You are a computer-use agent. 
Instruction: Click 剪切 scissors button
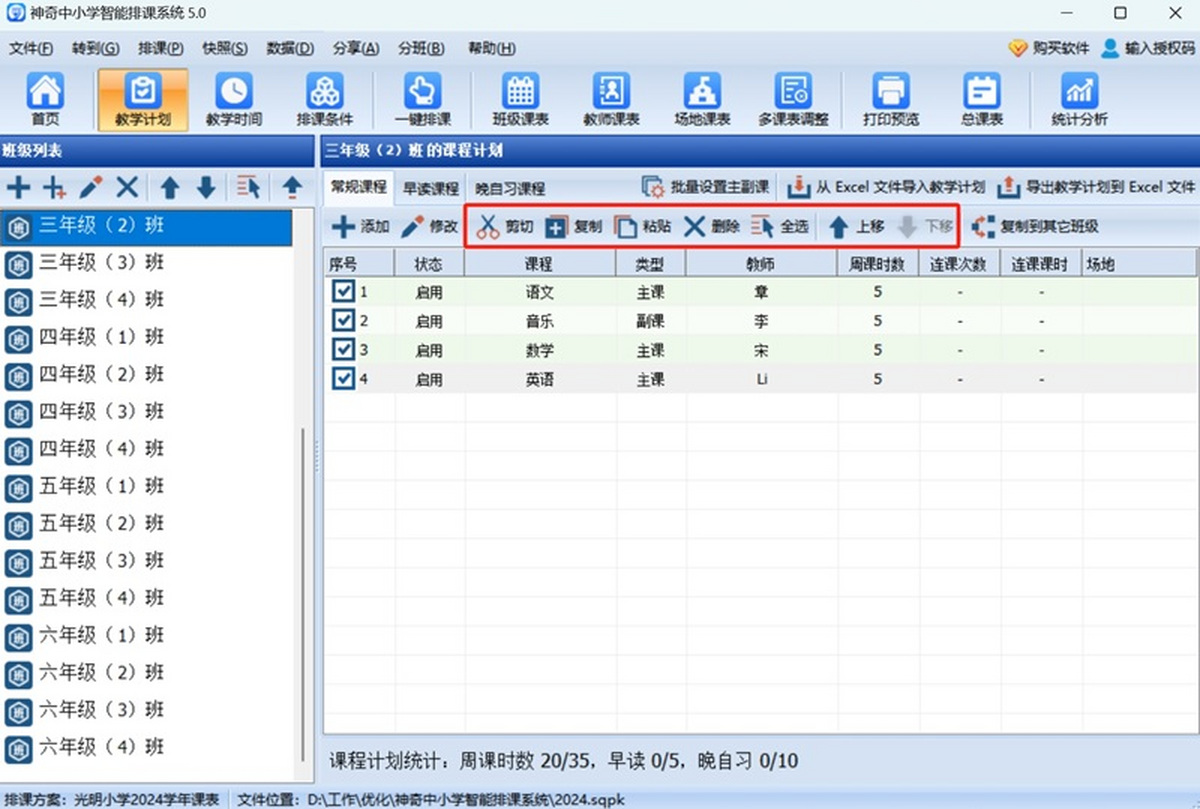[x=505, y=227]
